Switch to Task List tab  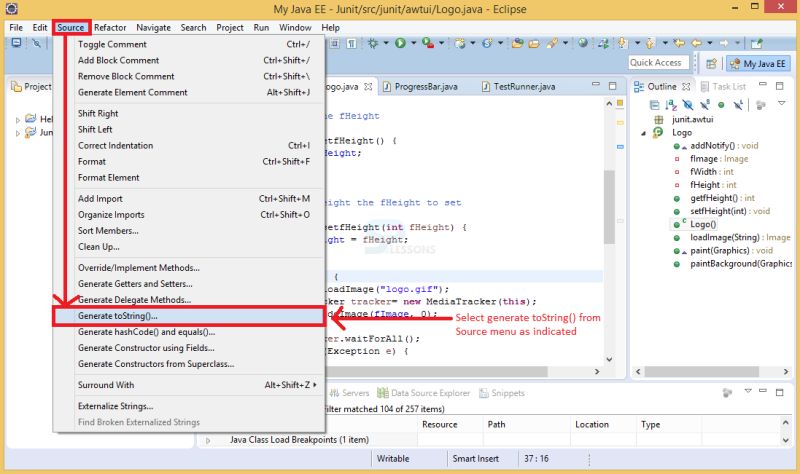(x=723, y=87)
